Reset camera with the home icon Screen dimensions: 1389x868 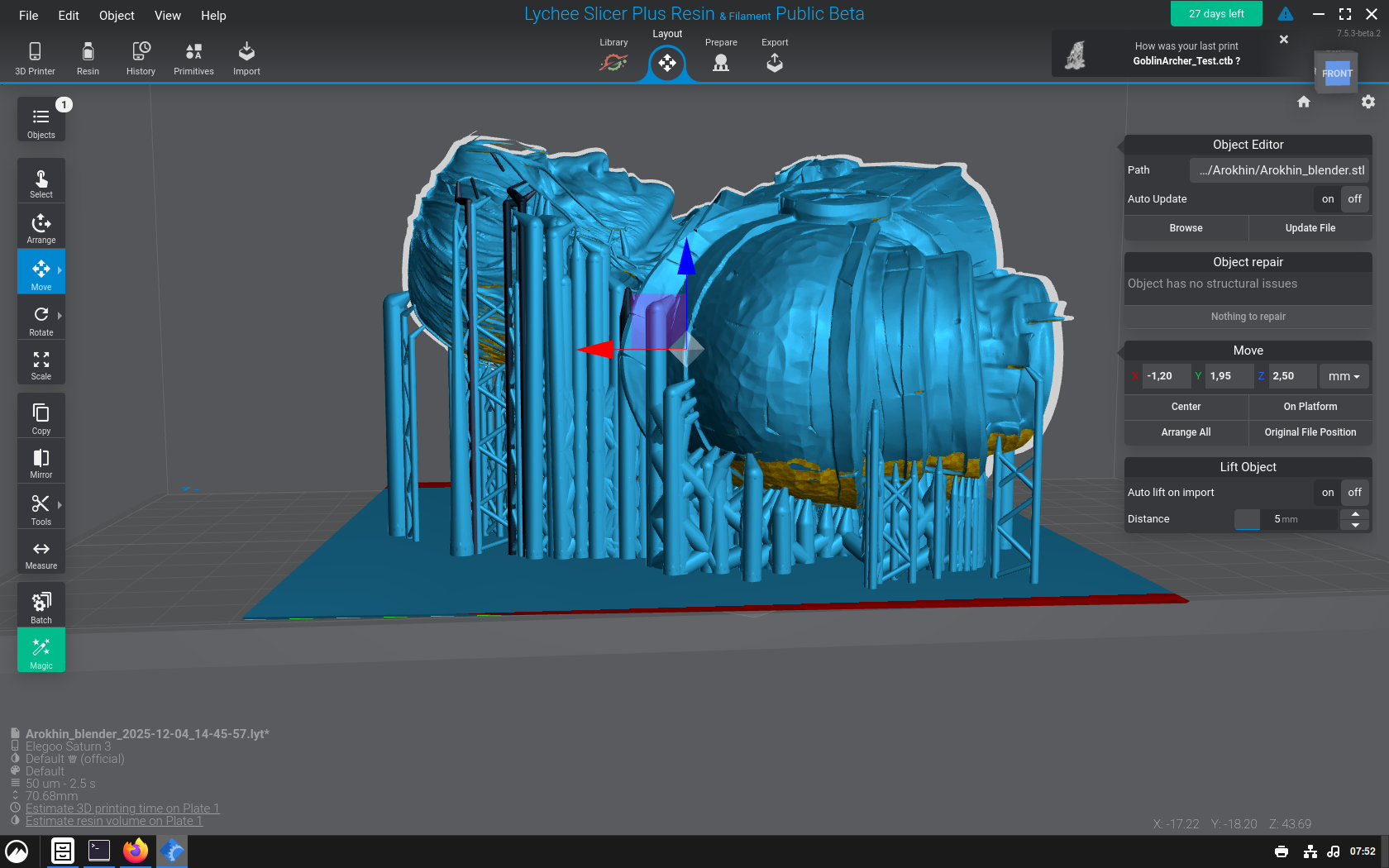tap(1304, 102)
